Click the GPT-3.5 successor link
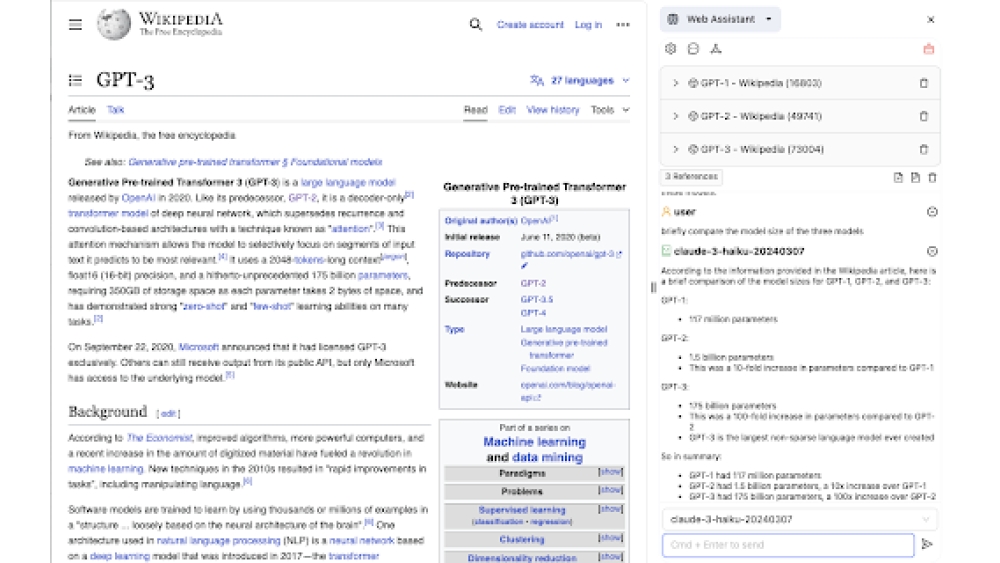Screen dimensions: 1000x563 (x=536, y=300)
